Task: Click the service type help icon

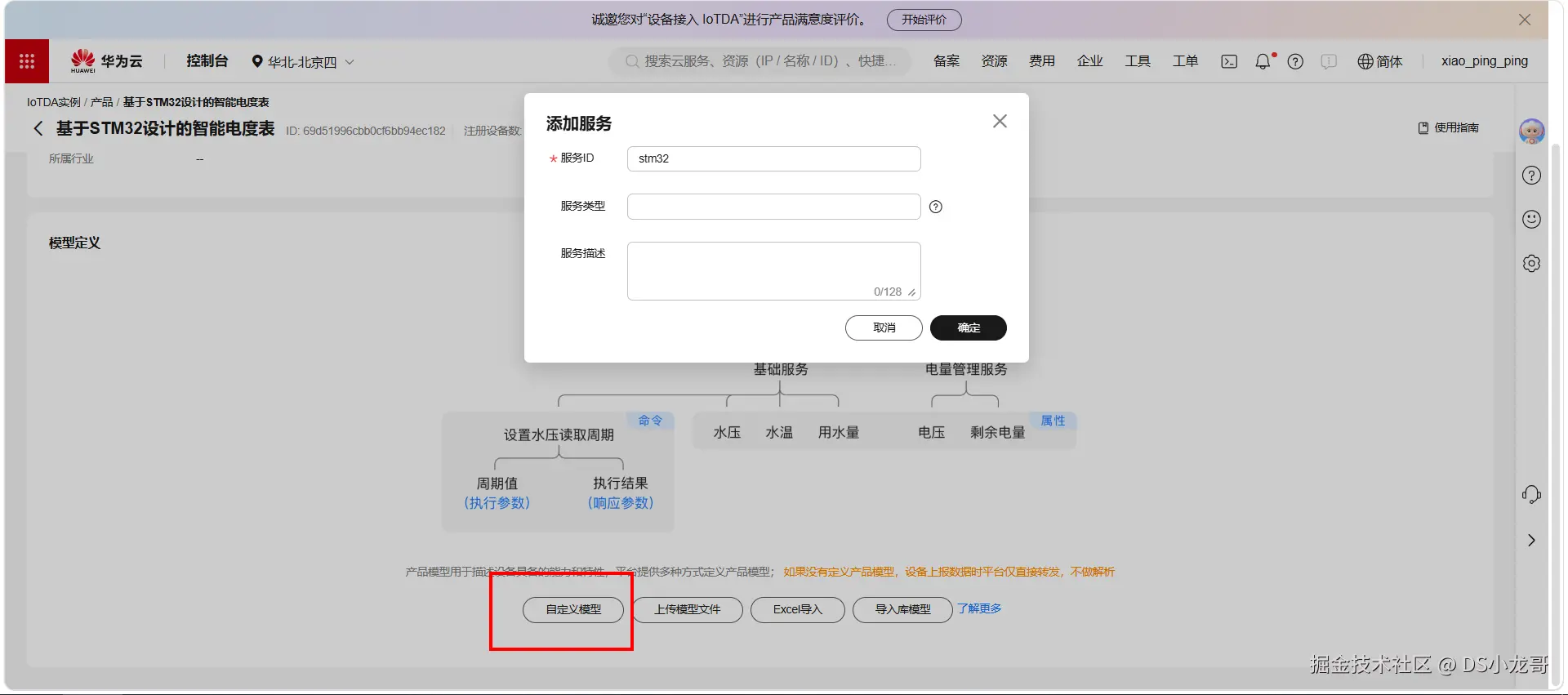Action: pyautogui.click(x=936, y=207)
